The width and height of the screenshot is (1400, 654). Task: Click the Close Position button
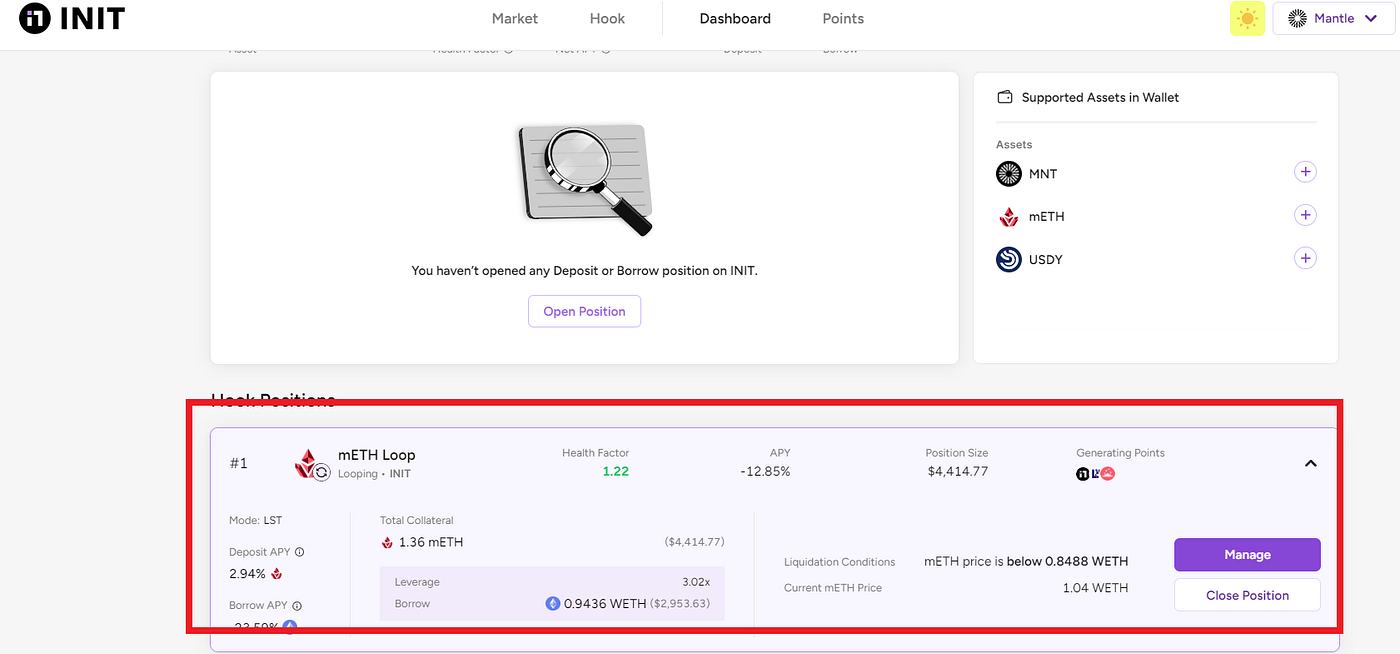coord(1247,595)
